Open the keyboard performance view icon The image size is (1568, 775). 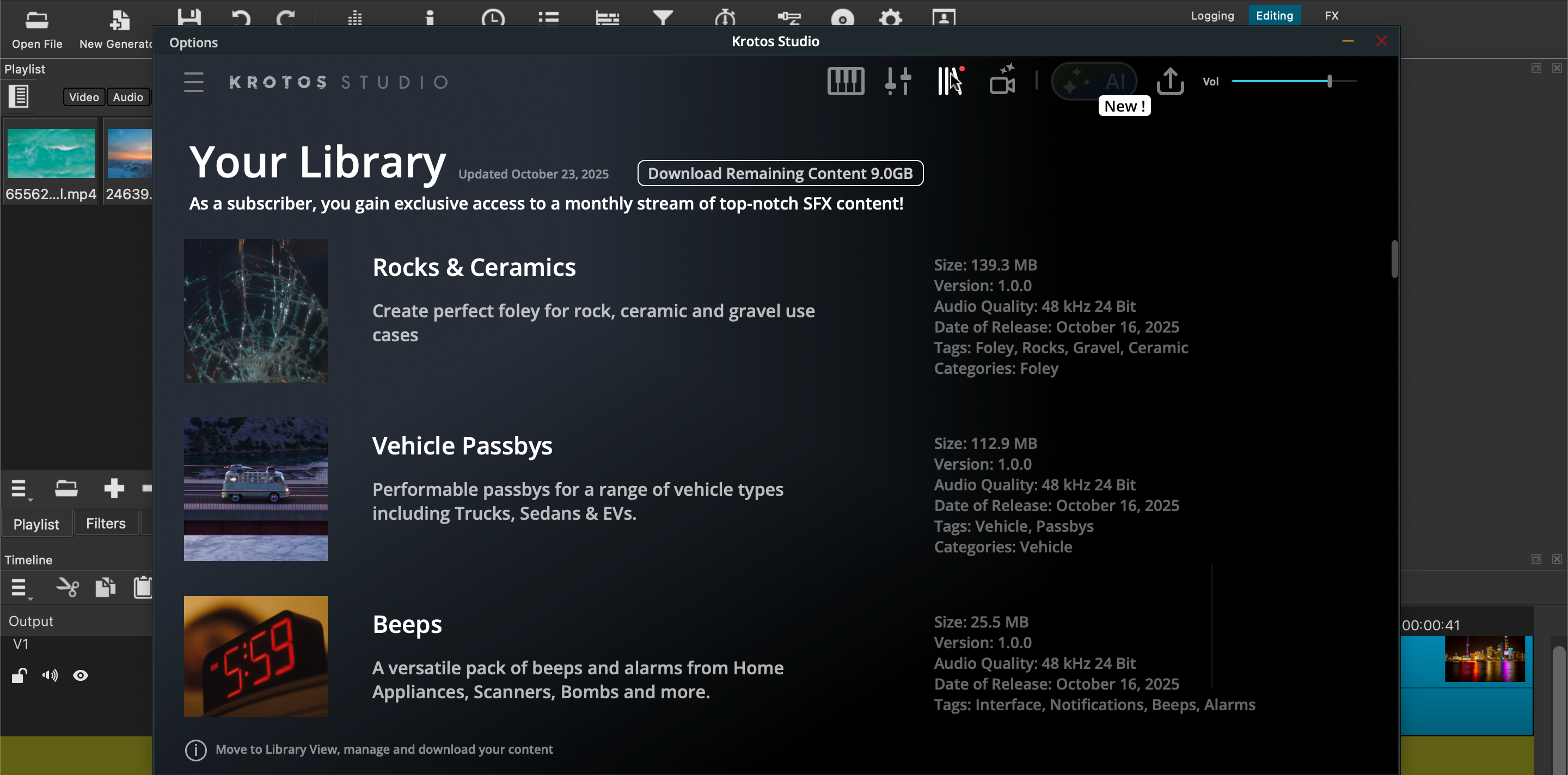click(x=846, y=81)
